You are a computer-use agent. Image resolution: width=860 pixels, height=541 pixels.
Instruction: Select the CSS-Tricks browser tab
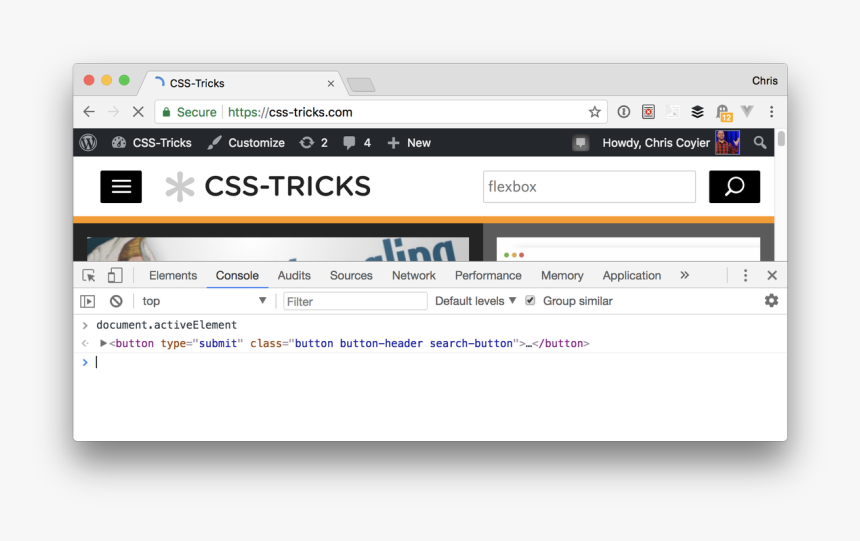[x=244, y=83]
